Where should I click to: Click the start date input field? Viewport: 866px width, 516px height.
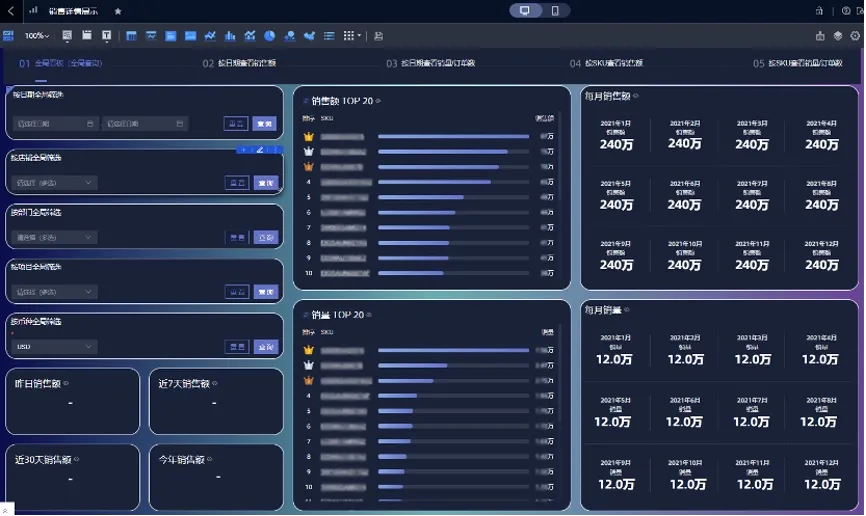(x=55, y=124)
